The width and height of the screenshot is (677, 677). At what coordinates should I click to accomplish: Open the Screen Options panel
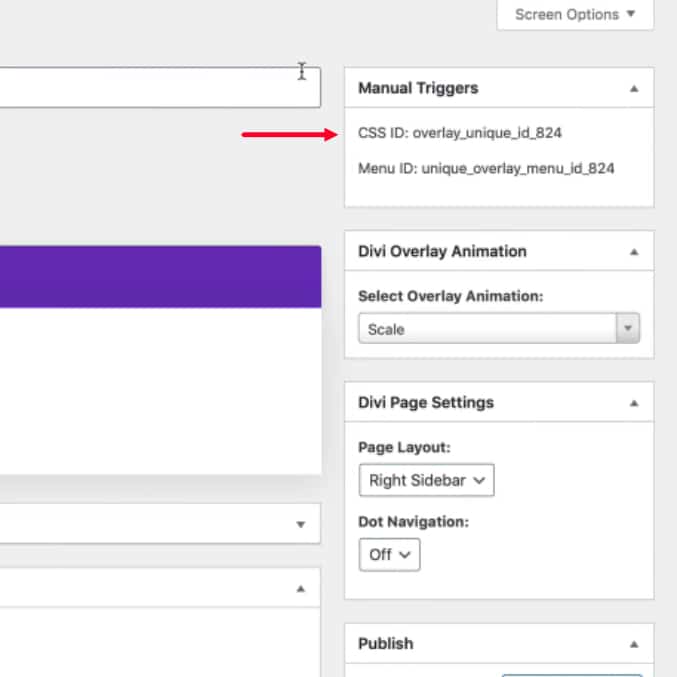coord(574,15)
